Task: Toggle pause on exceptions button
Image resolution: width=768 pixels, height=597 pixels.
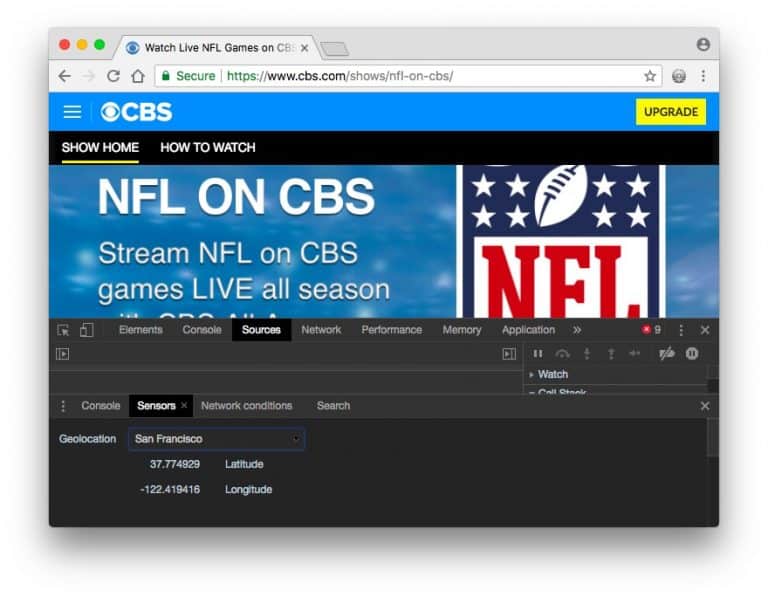Action: tap(691, 353)
